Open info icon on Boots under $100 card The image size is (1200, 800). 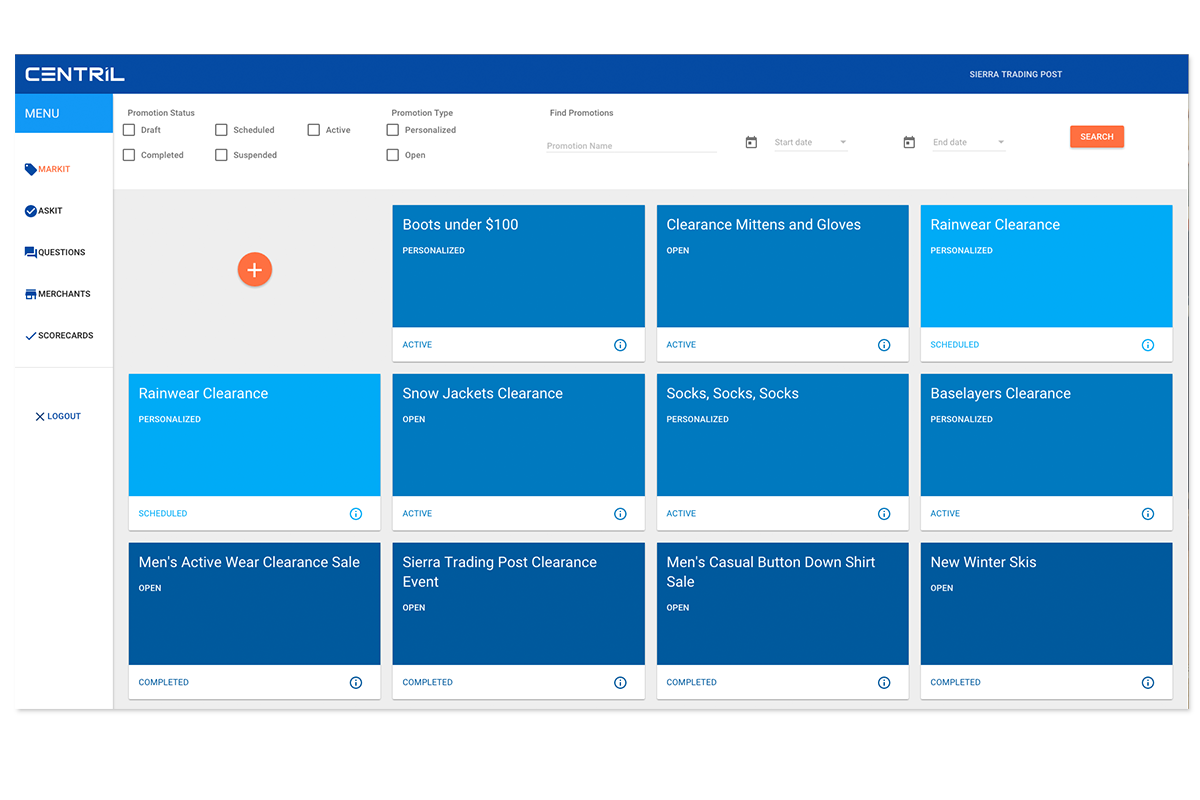(620, 345)
